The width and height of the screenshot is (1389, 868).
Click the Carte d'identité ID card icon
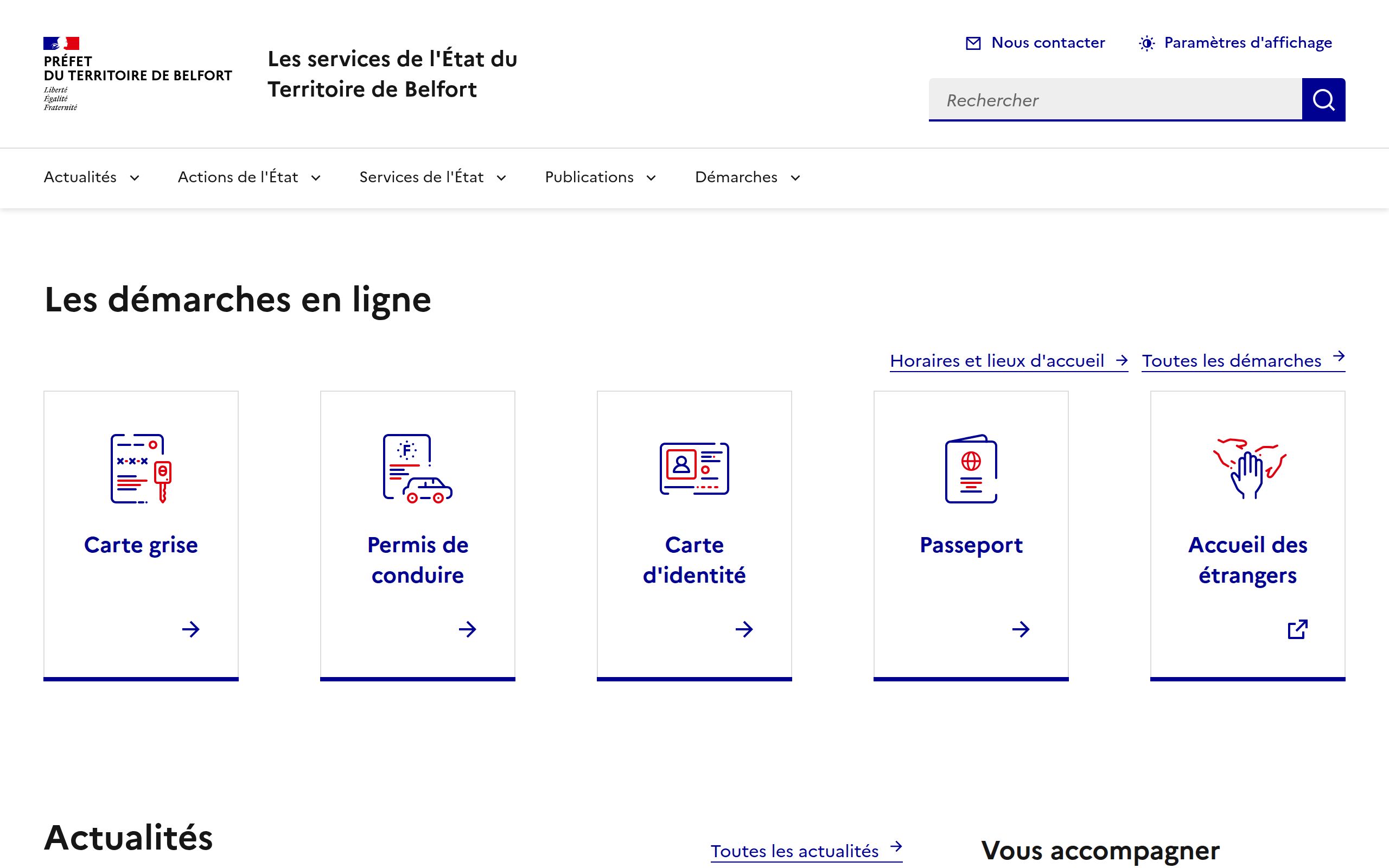694,468
